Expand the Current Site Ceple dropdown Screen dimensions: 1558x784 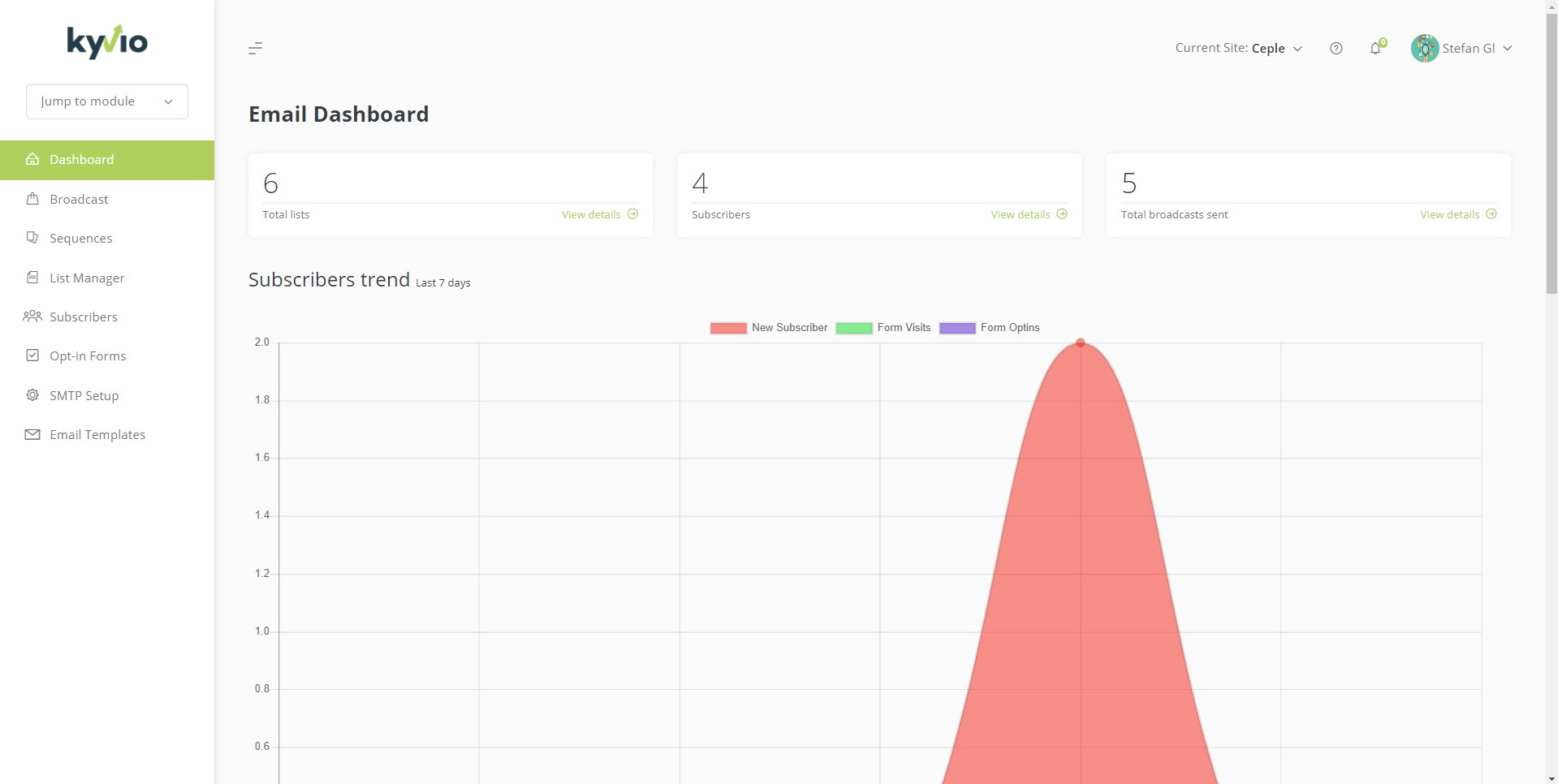(x=1238, y=49)
